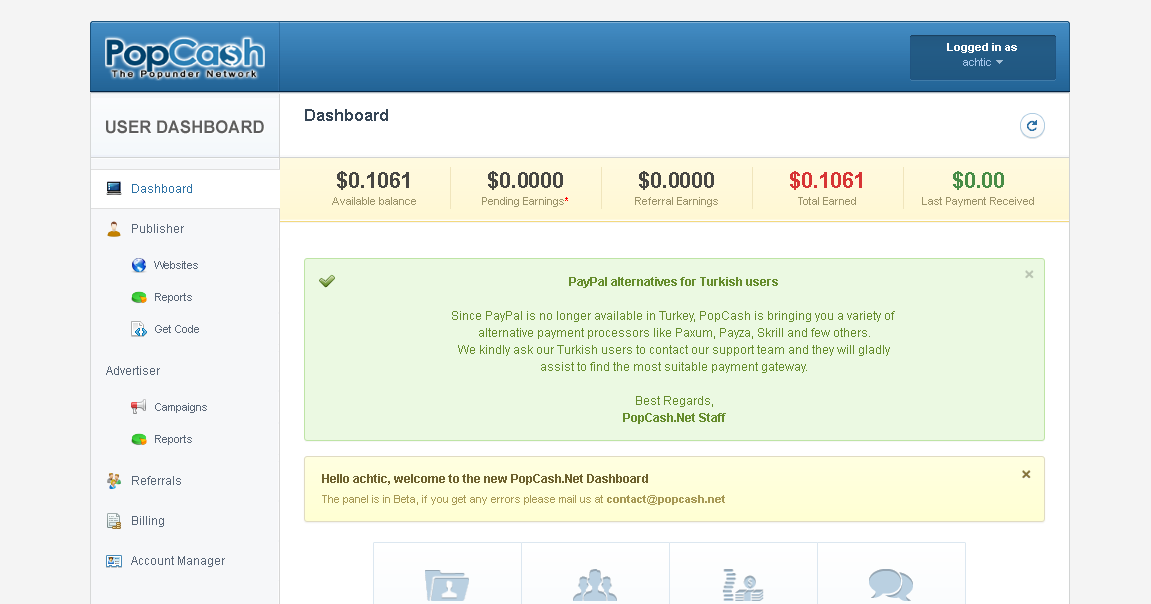1151x604 pixels.
Task: Open Websites via the globe icon
Action: click(137, 264)
